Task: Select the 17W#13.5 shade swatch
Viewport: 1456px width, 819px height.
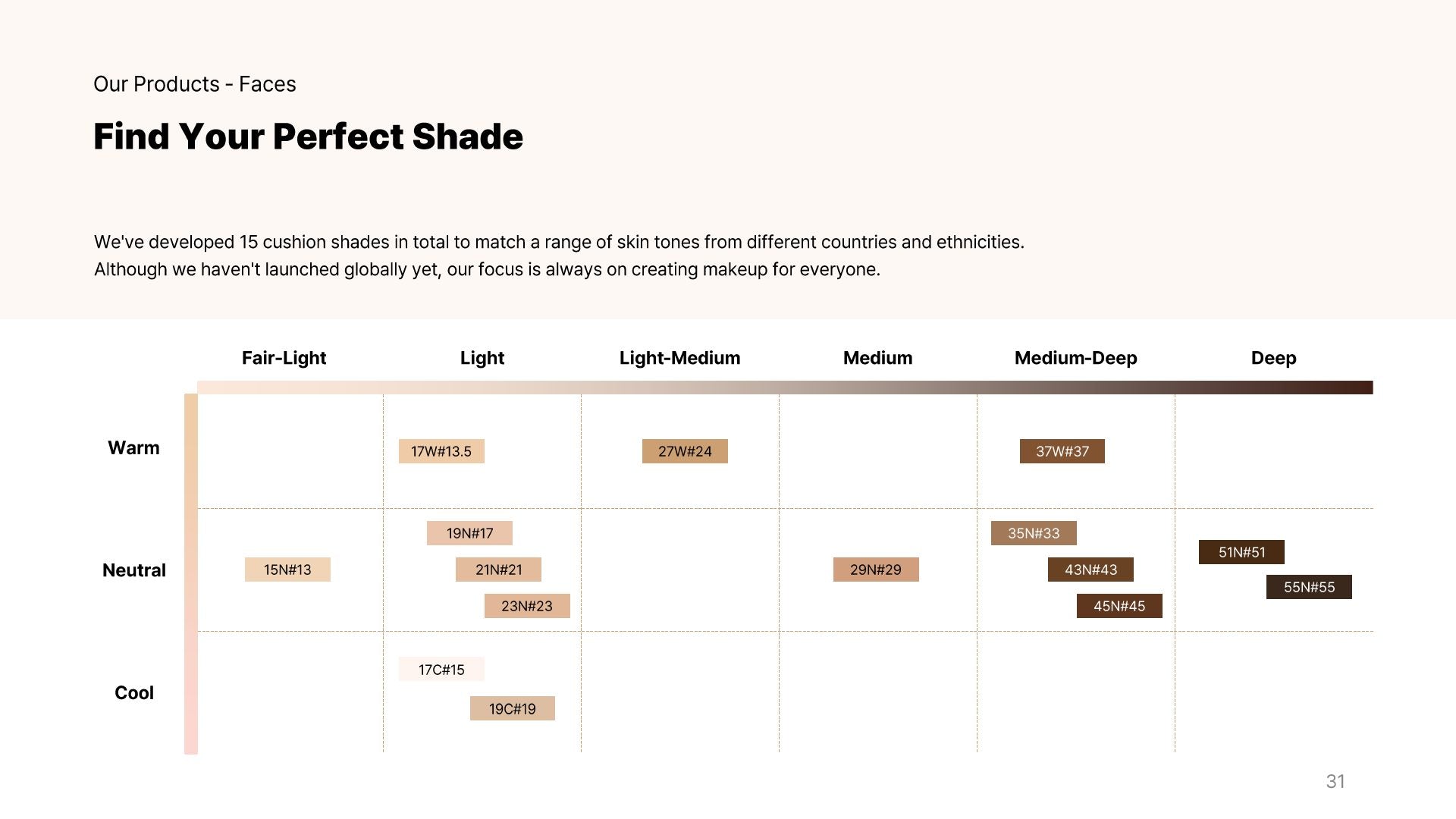Action: point(441,451)
